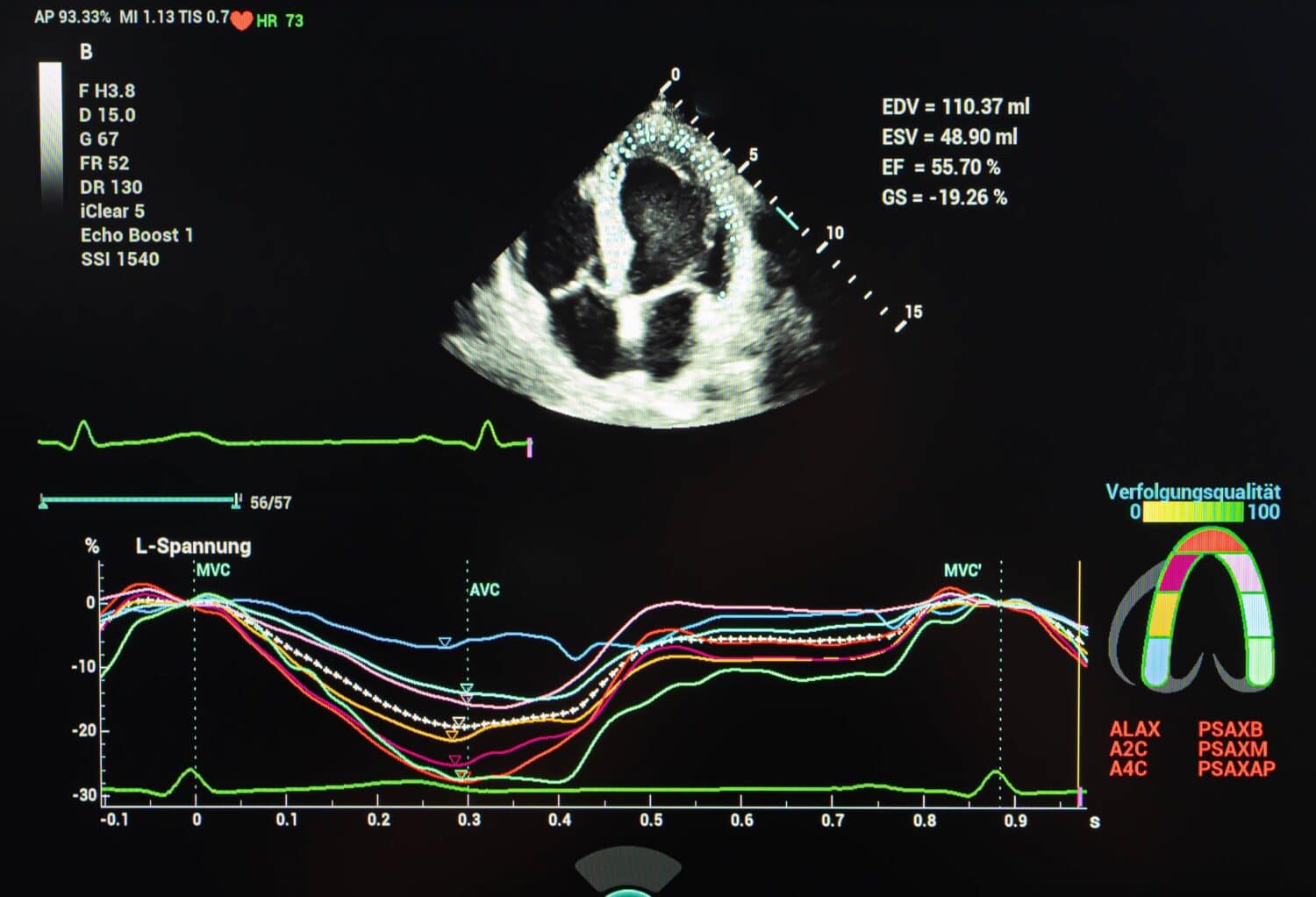Click the "G 67" gain setting
Image resolution: width=1316 pixels, height=897 pixels.
(99, 139)
